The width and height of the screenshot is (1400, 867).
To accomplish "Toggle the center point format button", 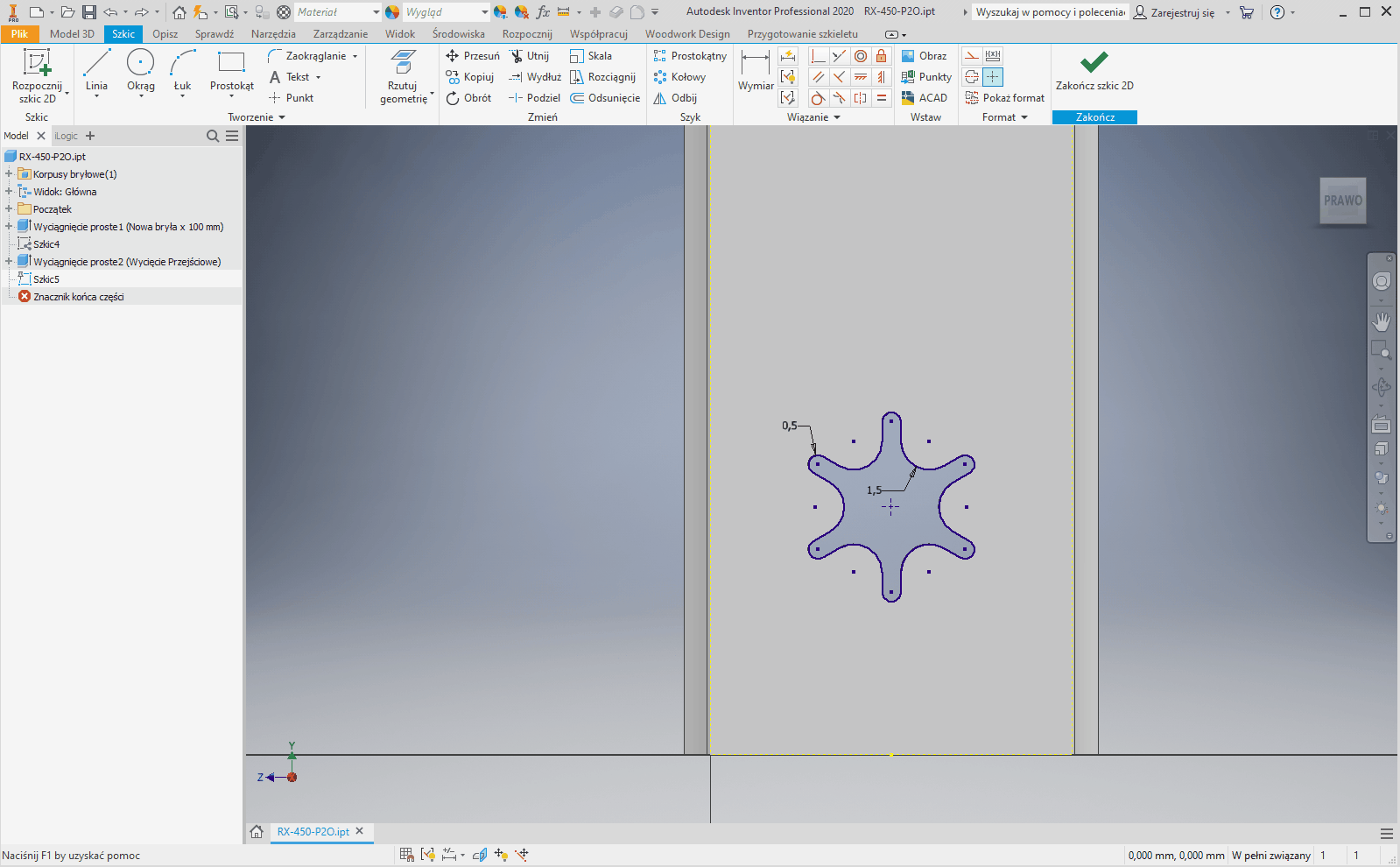I will click(x=992, y=77).
